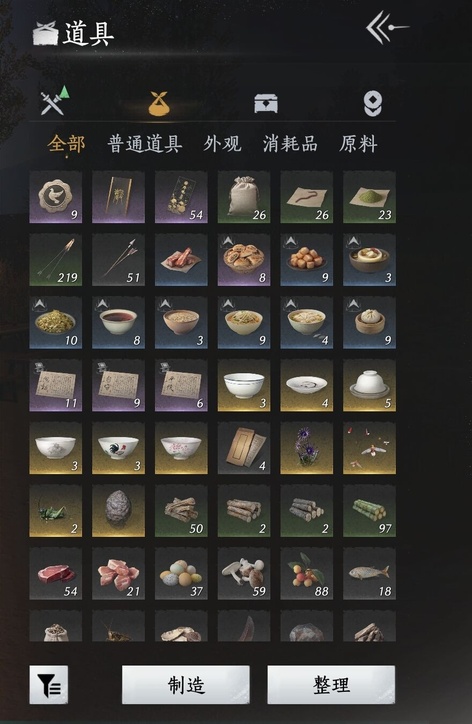
Task: Open the crossed swords equipment category
Action: [x=54, y=101]
